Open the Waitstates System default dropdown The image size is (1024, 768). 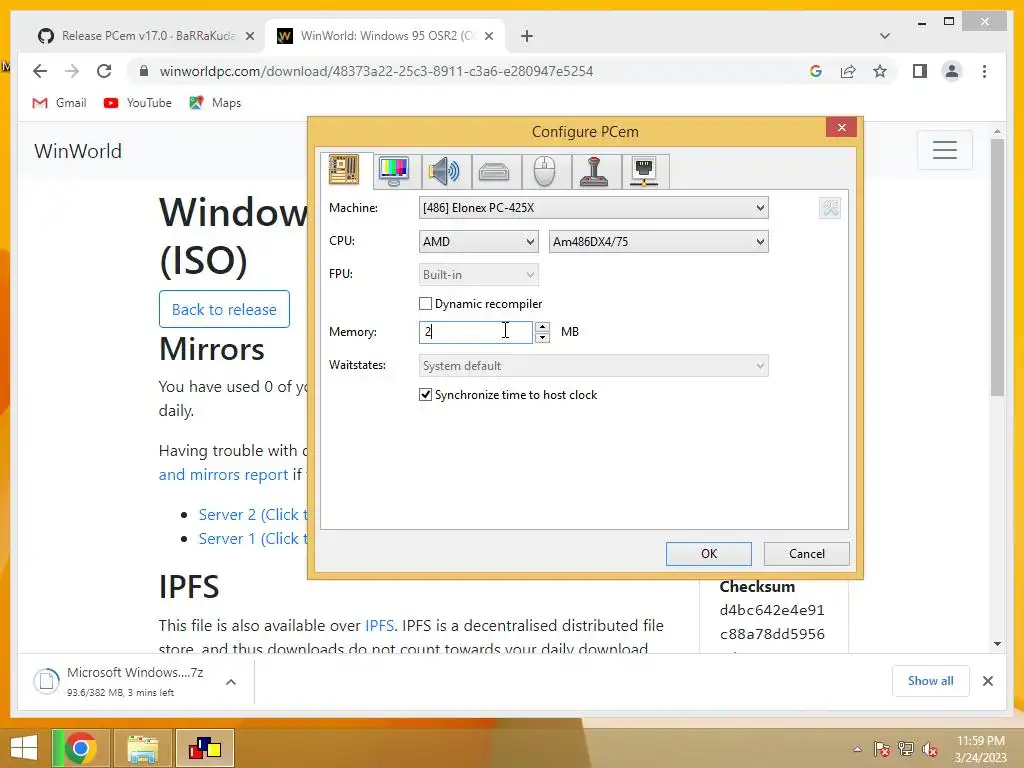(x=593, y=366)
